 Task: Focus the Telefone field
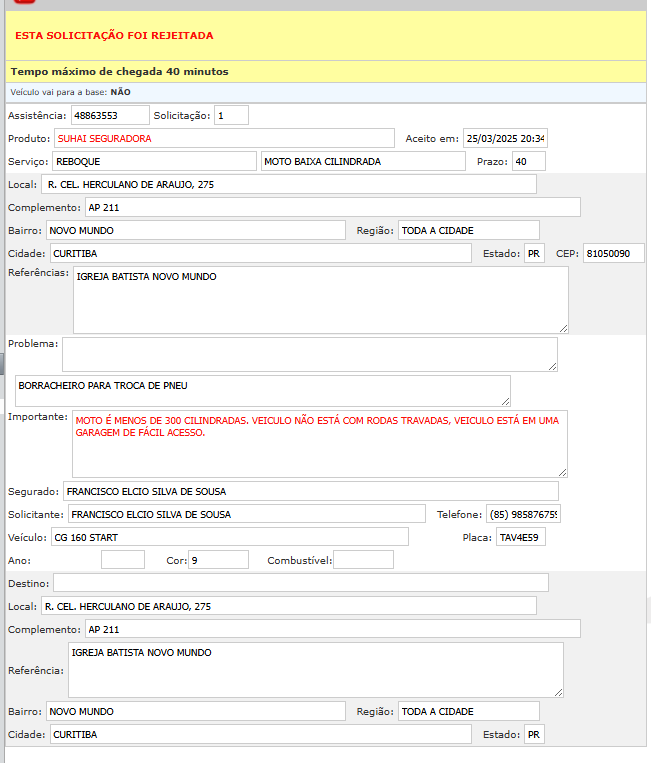click(523, 514)
